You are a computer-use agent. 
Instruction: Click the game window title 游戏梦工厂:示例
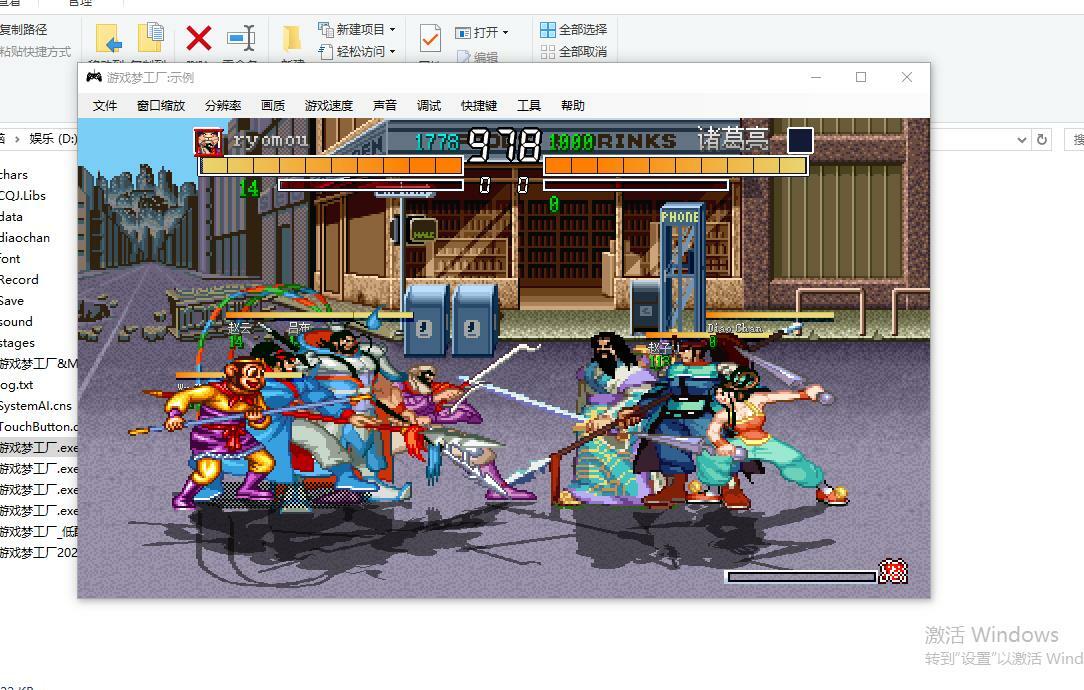150,77
